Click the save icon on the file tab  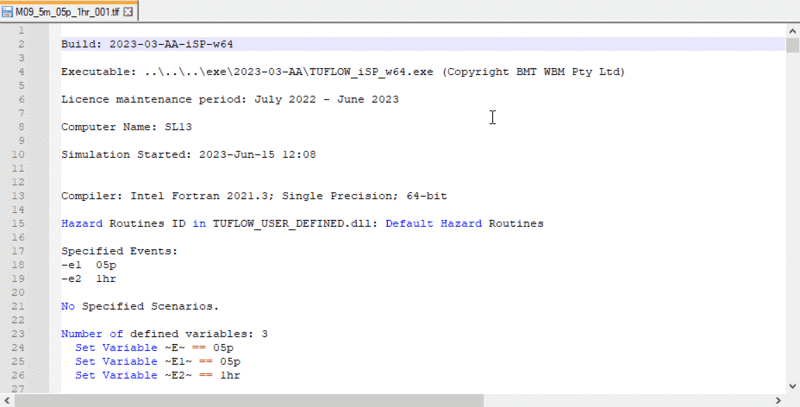[x=8, y=11]
